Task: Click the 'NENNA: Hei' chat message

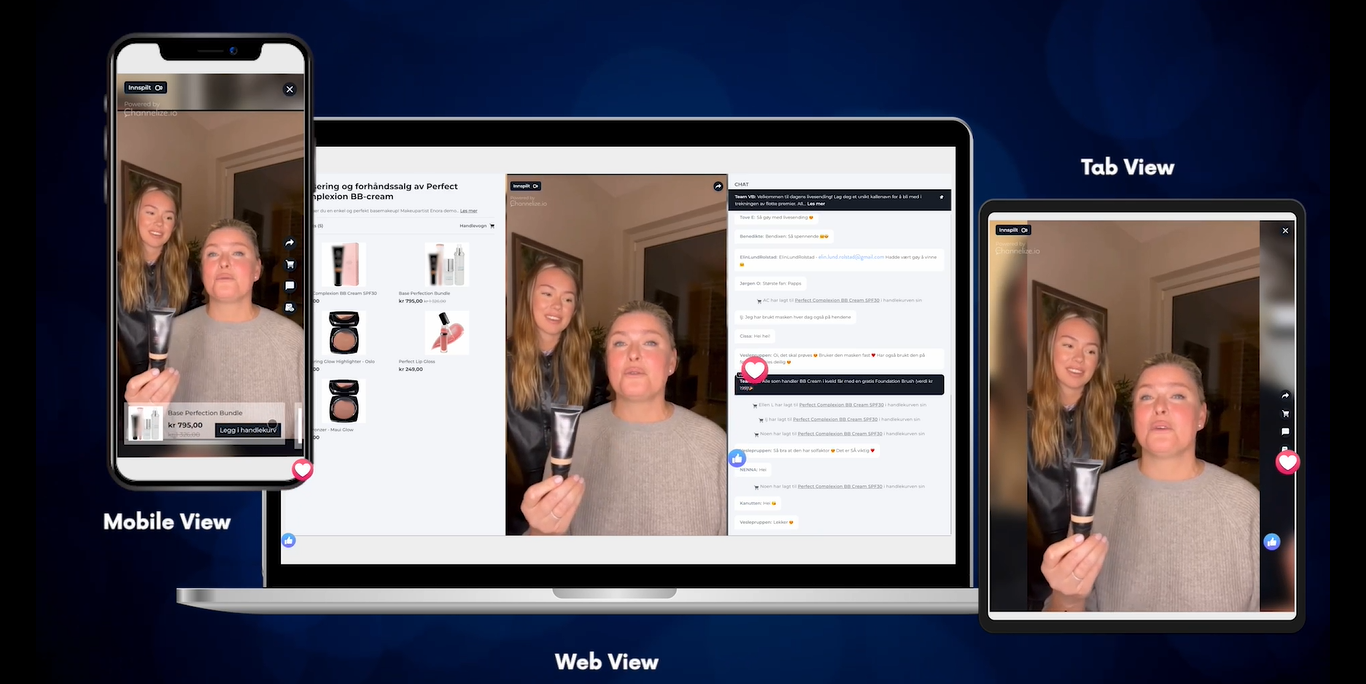Action: click(753, 468)
